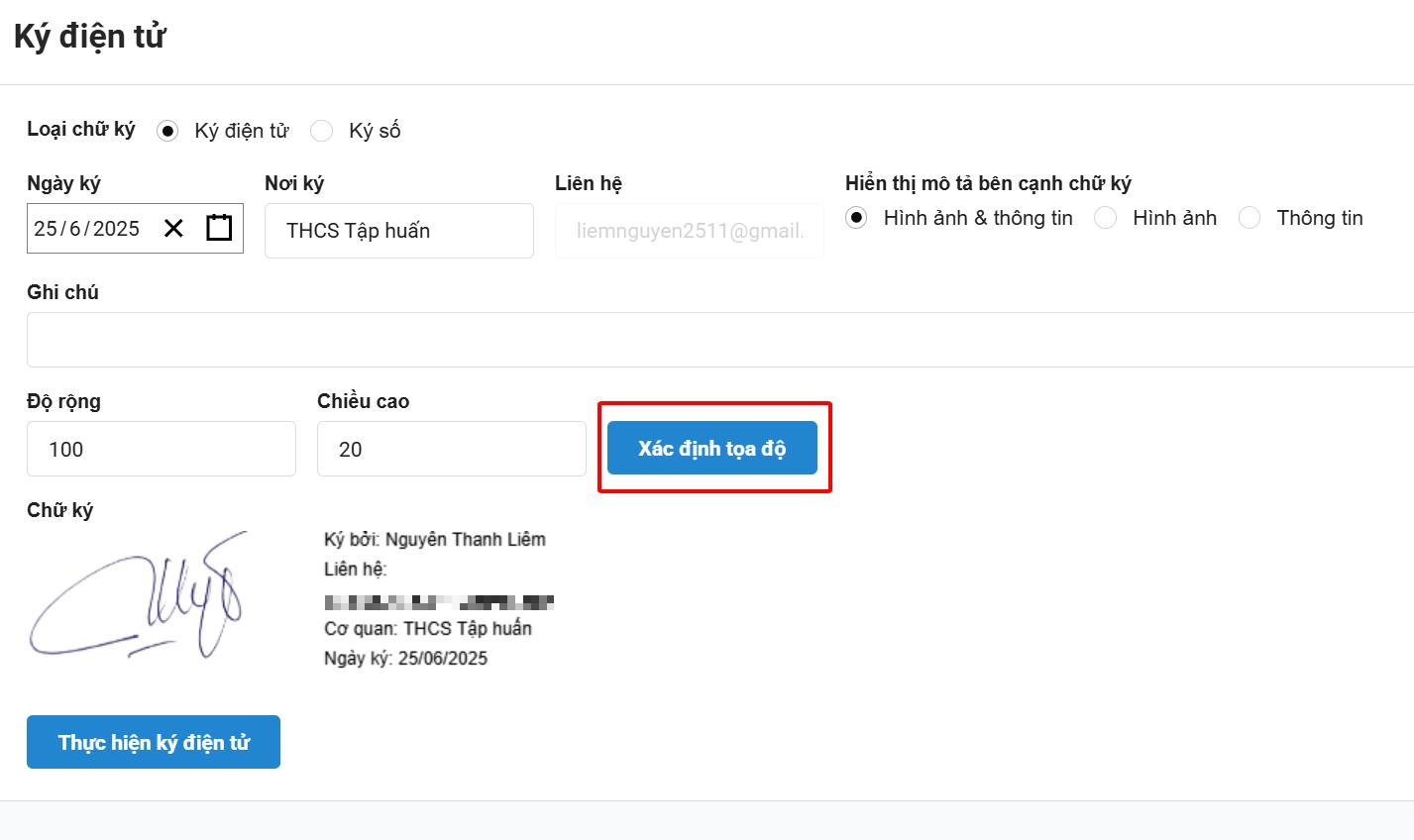The width and height of the screenshot is (1414, 840).
Task: Click the year 2025 in date field
Action: coord(116,229)
